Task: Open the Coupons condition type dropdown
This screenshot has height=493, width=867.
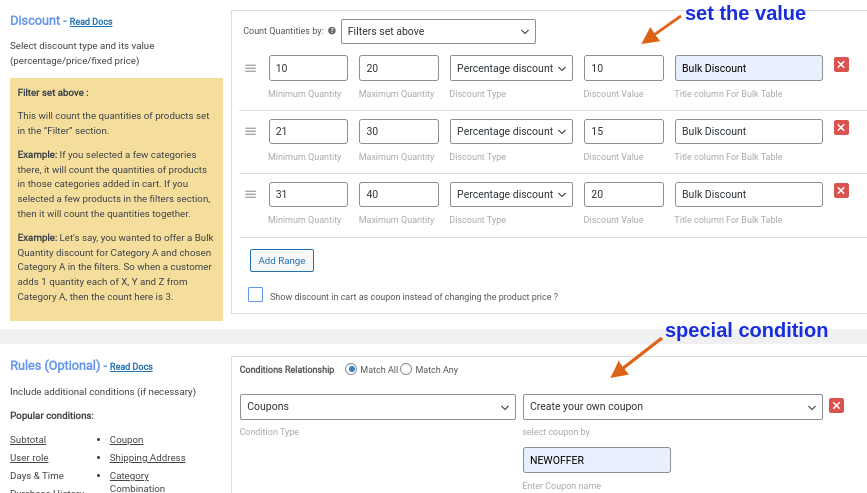Action: point(378,407)
